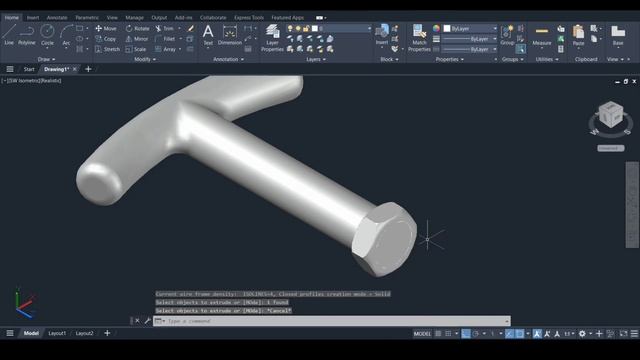This screenshot has height=360, width=640.
Task: Toggle ortho mode in status bar
Action: point(466,333)
